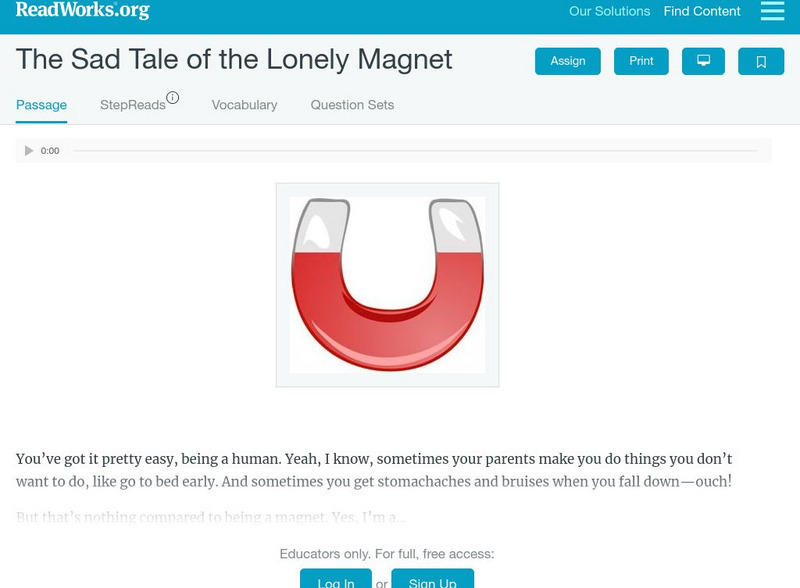The width and height of the screenshot is (800, 588).
Task: Open the Question Sets tab
Action: 351,105
